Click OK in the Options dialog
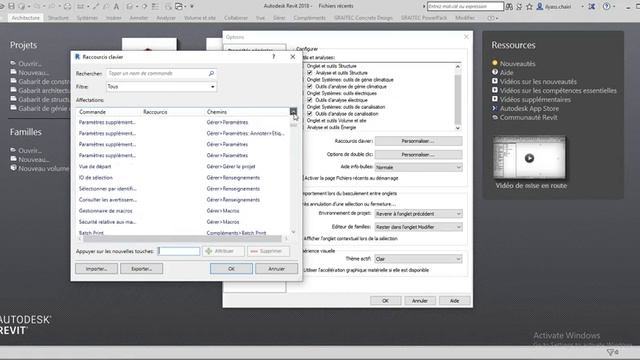Viewport: 640px width, 360px height. (x=385, y=301)
